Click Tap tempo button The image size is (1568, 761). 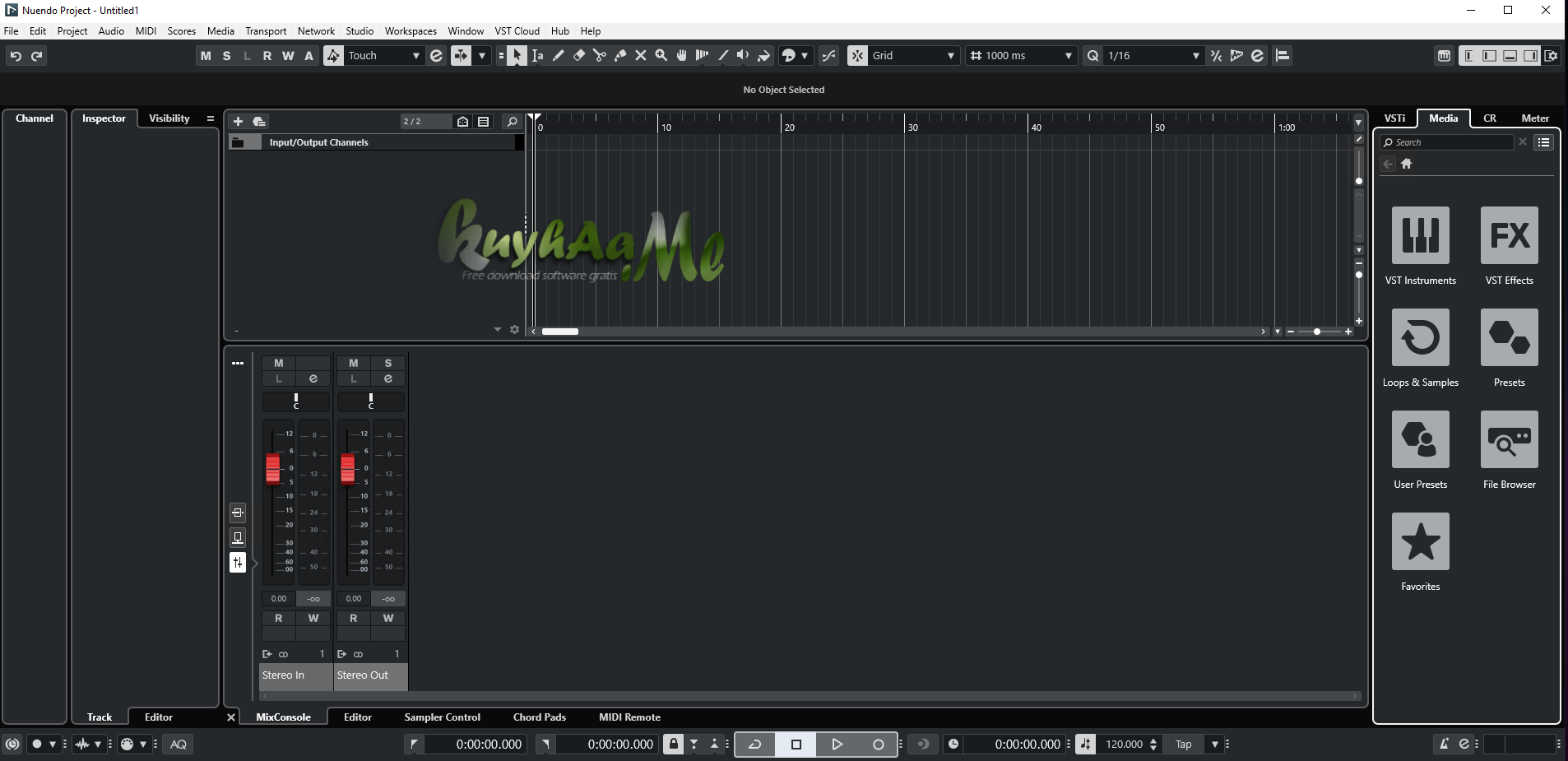coord(1184,744)
